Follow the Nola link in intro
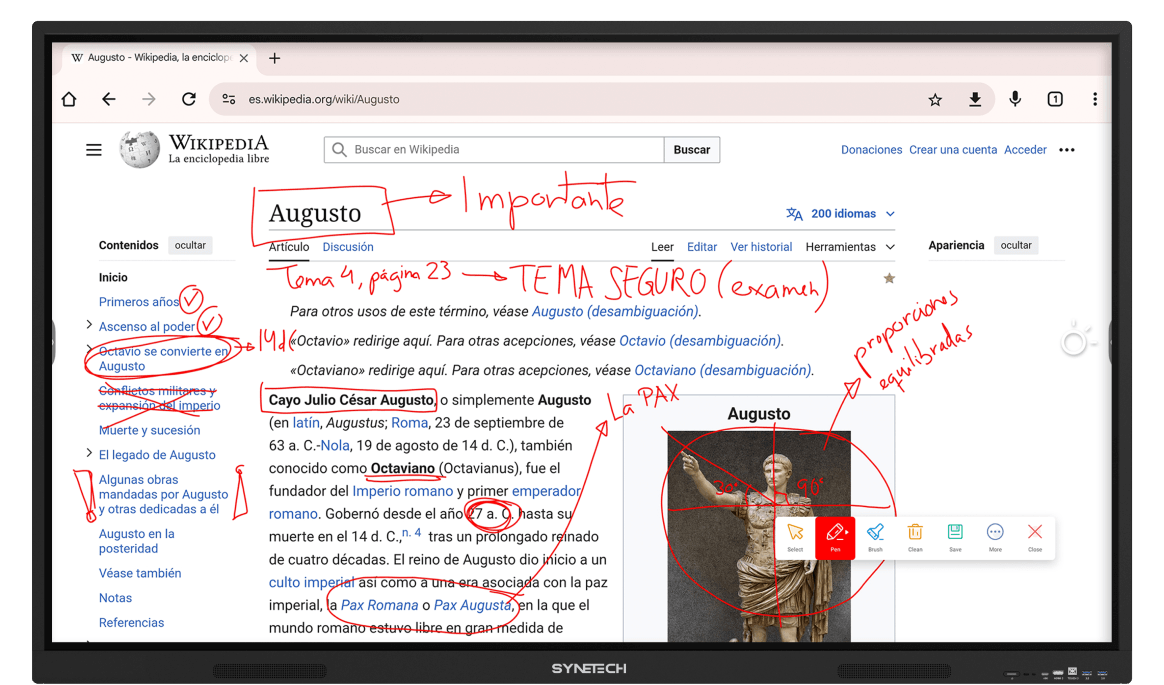 point(335,446)
